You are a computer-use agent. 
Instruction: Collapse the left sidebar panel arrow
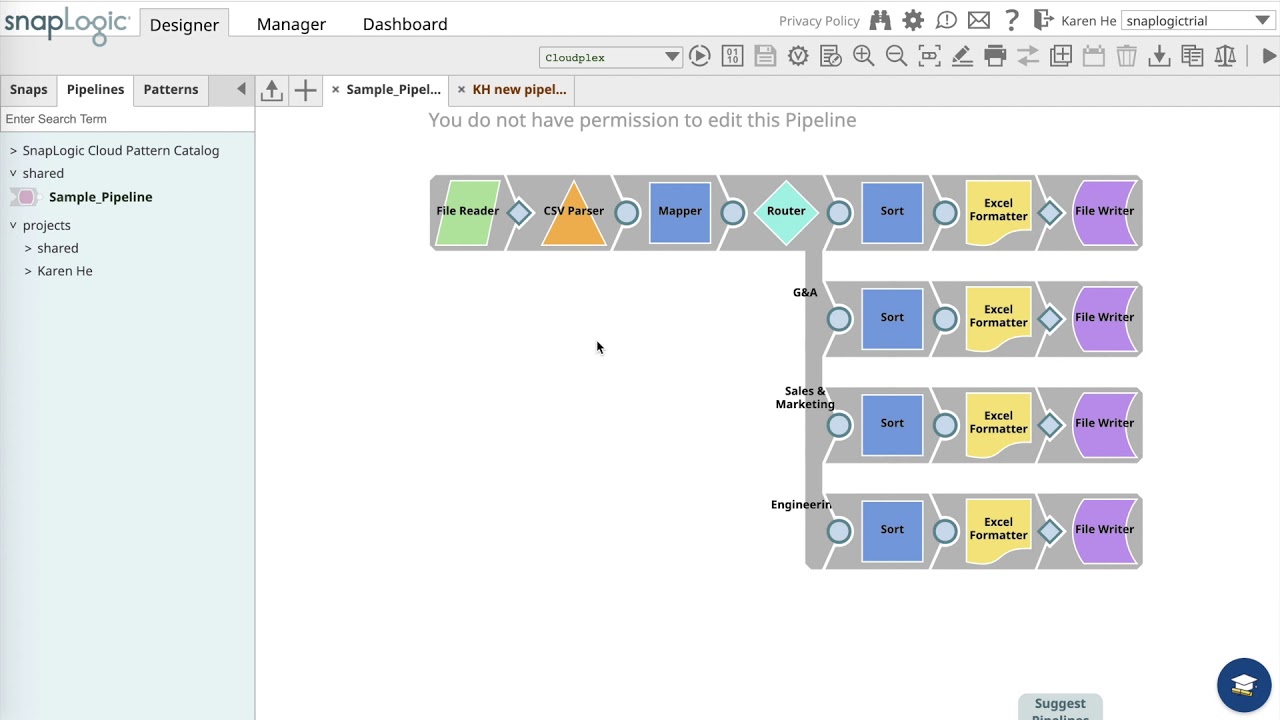(241, 89)
